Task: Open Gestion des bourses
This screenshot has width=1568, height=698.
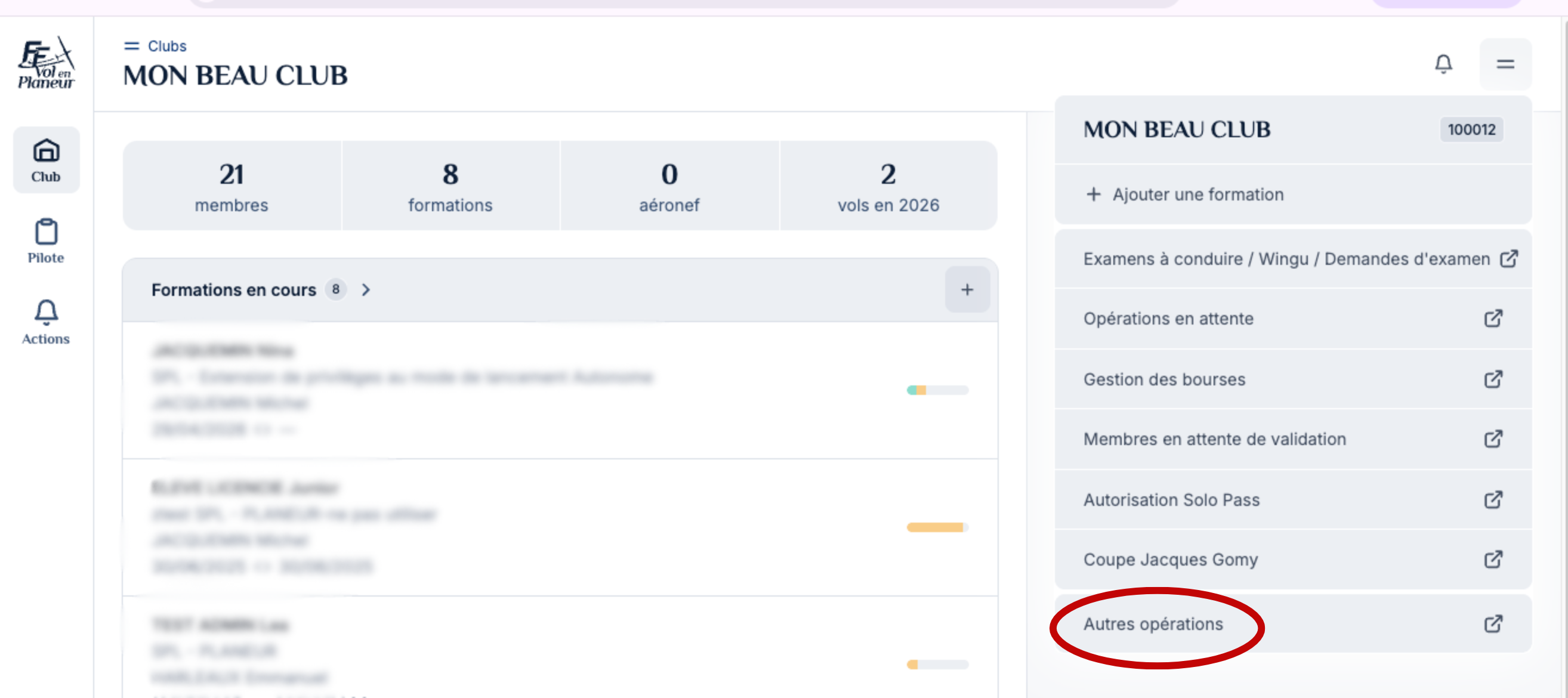Action: pos(1293,379)
